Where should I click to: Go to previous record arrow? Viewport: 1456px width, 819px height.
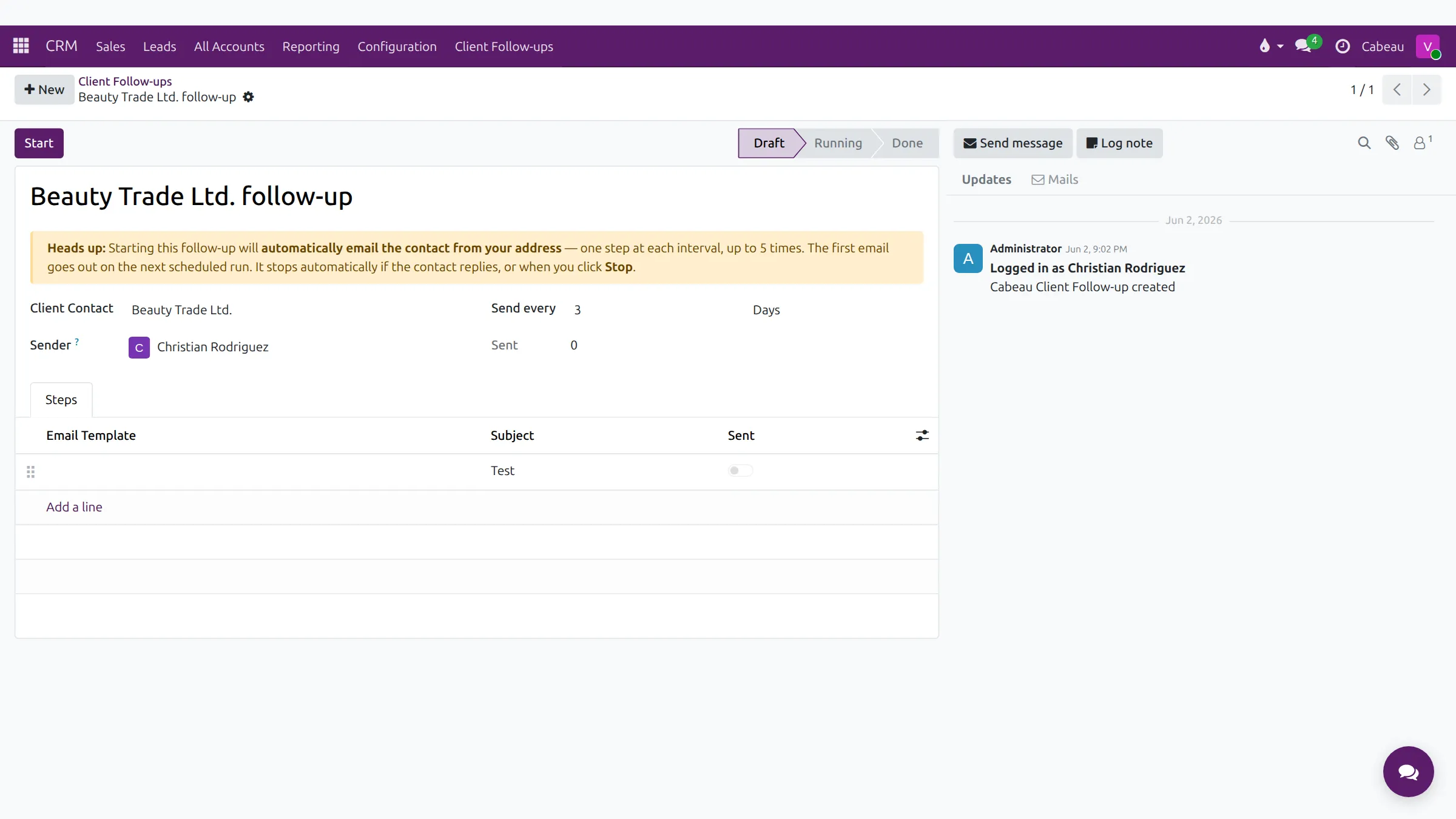(1397, 90)
